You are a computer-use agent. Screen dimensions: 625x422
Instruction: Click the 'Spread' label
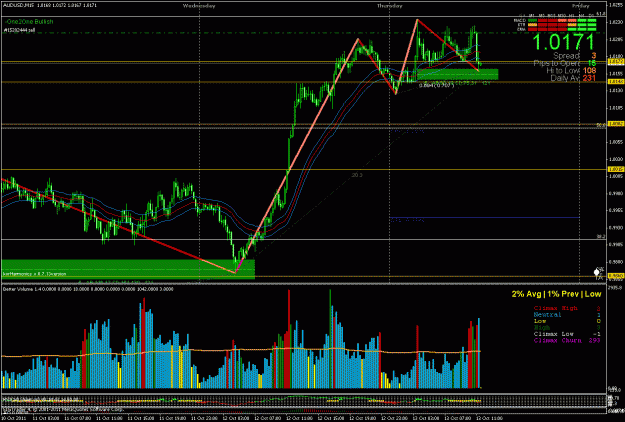566,56
